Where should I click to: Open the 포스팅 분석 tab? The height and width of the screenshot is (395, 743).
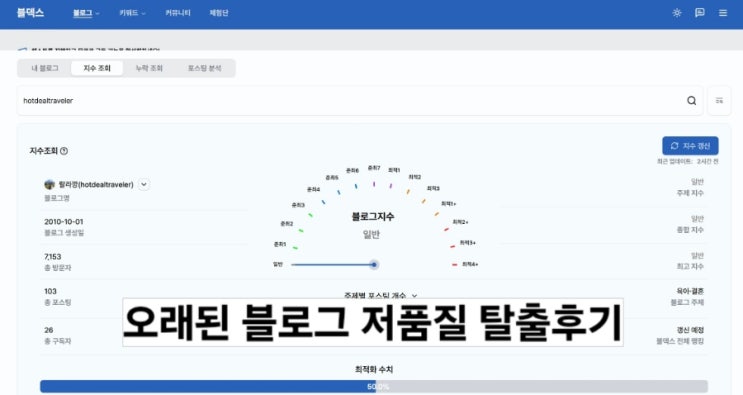tap(204, 68)
